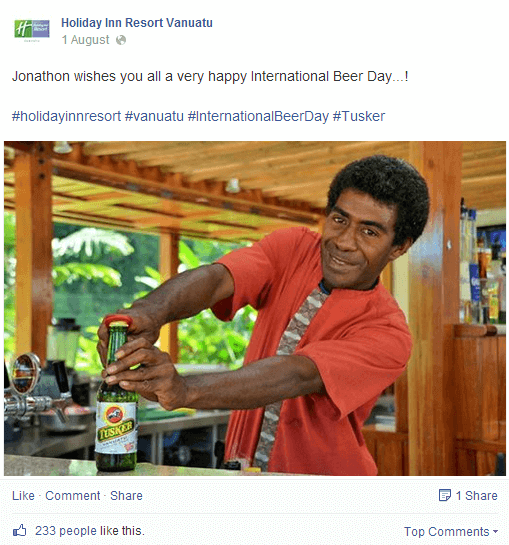The image size is (509, 545).
Task: Show the 233 people who like this
Action: pos(90,531)
